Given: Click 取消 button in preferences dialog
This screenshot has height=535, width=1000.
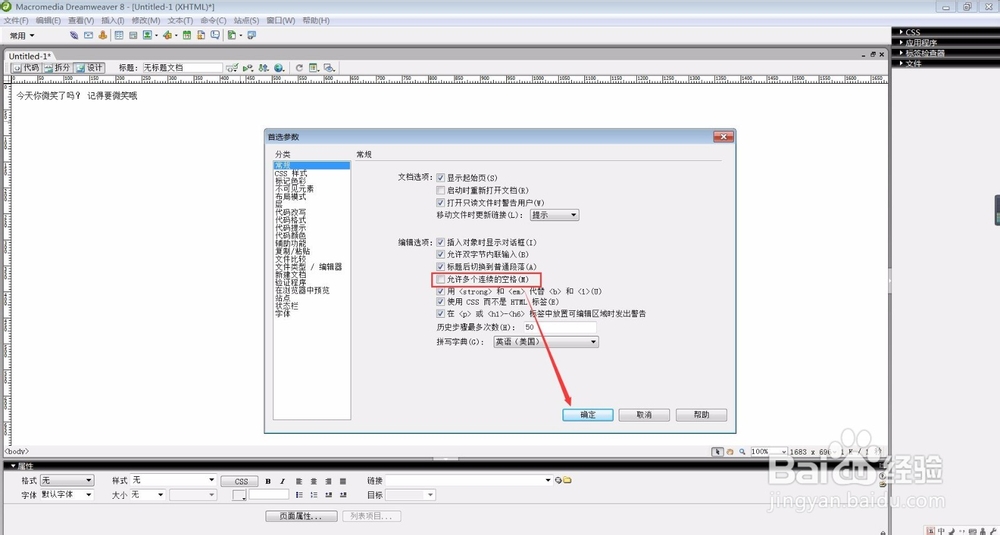Looking at the screenshot, I should click(x=644, y=414).
